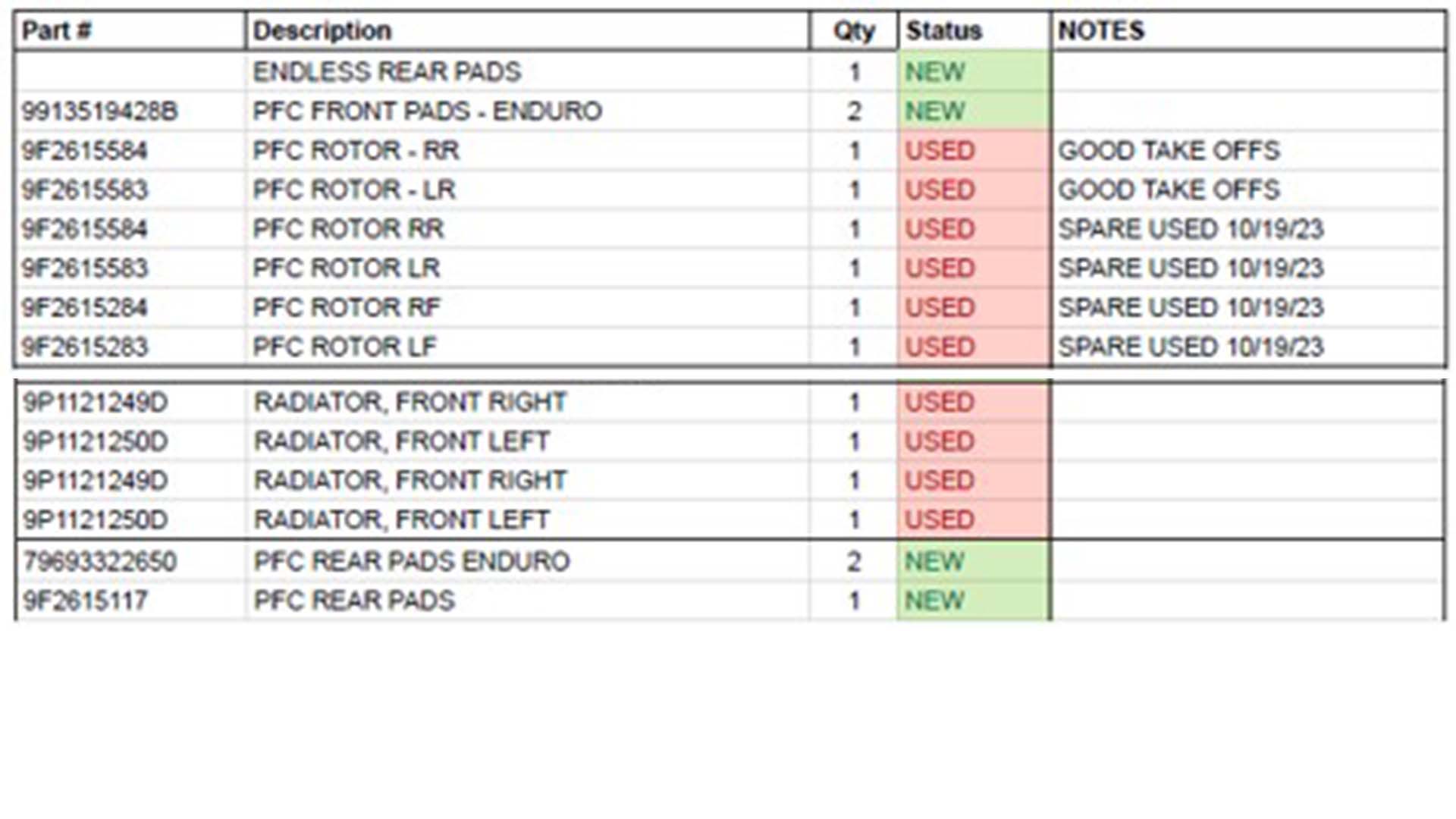This screenshot has height=819, width=1456.
Task: Click the first 9P1121249D part number cell
Action: pos(130,402)
